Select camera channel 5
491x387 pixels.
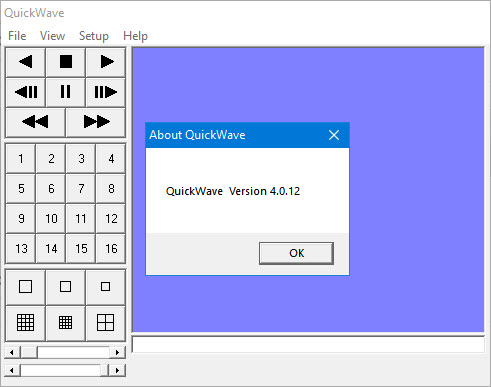tap(21, 189)
